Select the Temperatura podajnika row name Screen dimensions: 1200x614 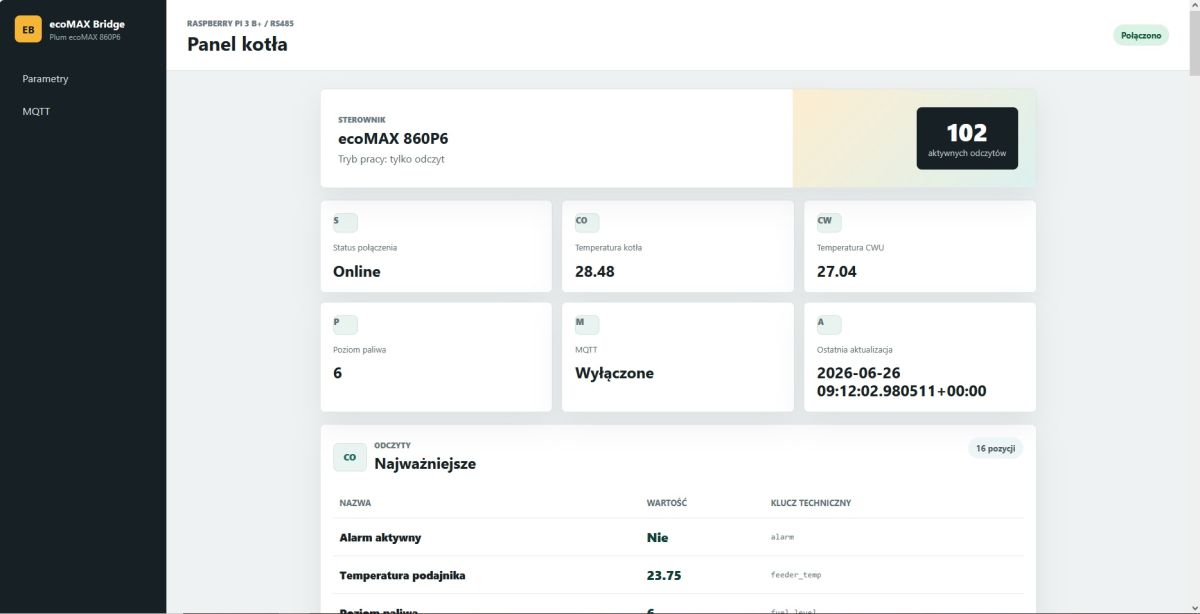click(x=402, y=576)
